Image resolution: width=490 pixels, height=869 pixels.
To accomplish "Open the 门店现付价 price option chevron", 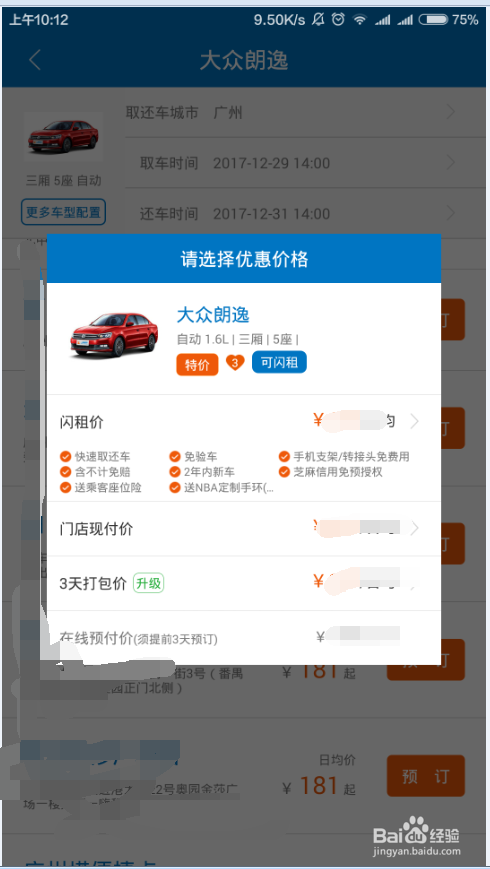I will coord(415,528).
